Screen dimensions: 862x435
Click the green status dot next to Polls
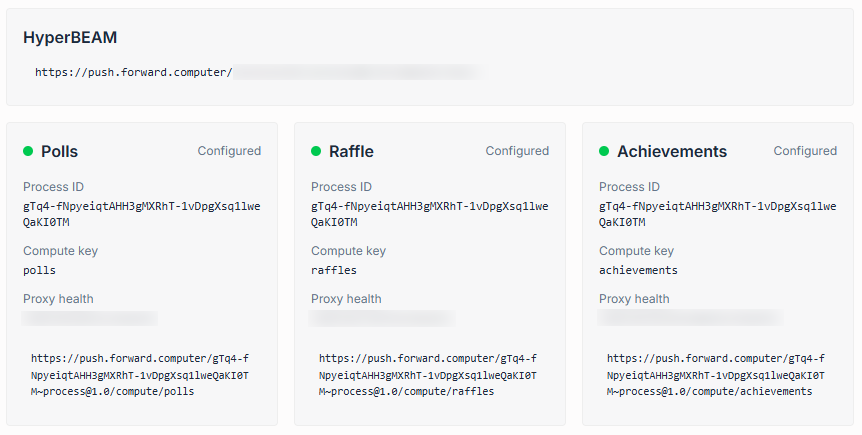pyautogui.click(x=28, y=151)
